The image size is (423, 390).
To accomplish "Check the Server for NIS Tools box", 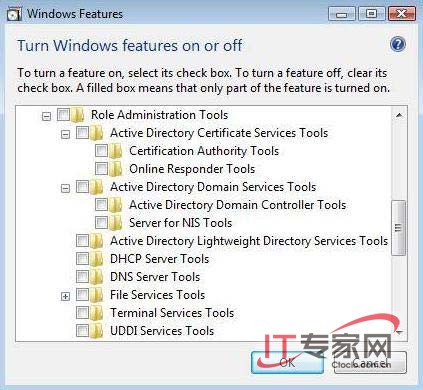I will (x=101, y=223).
